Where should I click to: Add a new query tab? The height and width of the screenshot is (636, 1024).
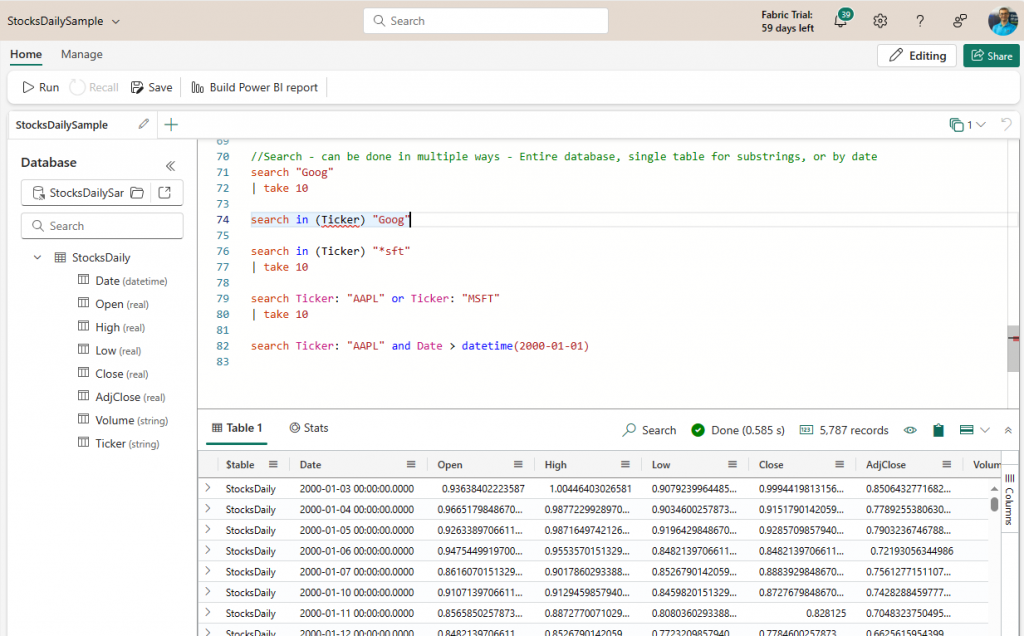[171, 124]
